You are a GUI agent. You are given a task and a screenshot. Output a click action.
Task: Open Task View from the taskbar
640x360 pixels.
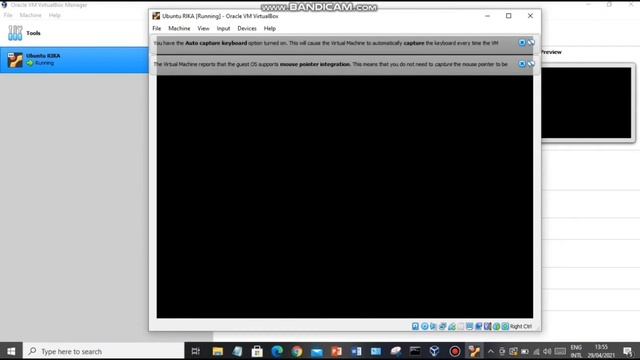[196, 351]
